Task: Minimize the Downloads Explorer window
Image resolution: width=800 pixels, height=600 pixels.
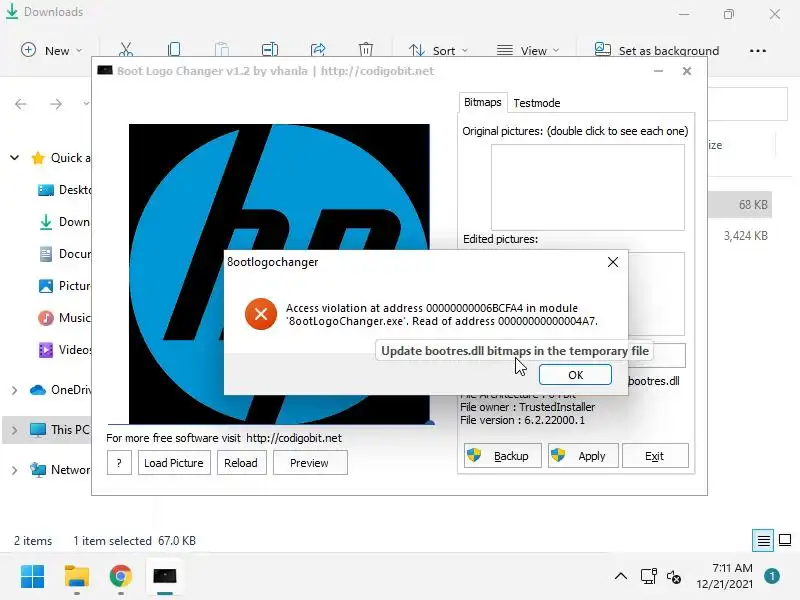Action: click(684, 14)
